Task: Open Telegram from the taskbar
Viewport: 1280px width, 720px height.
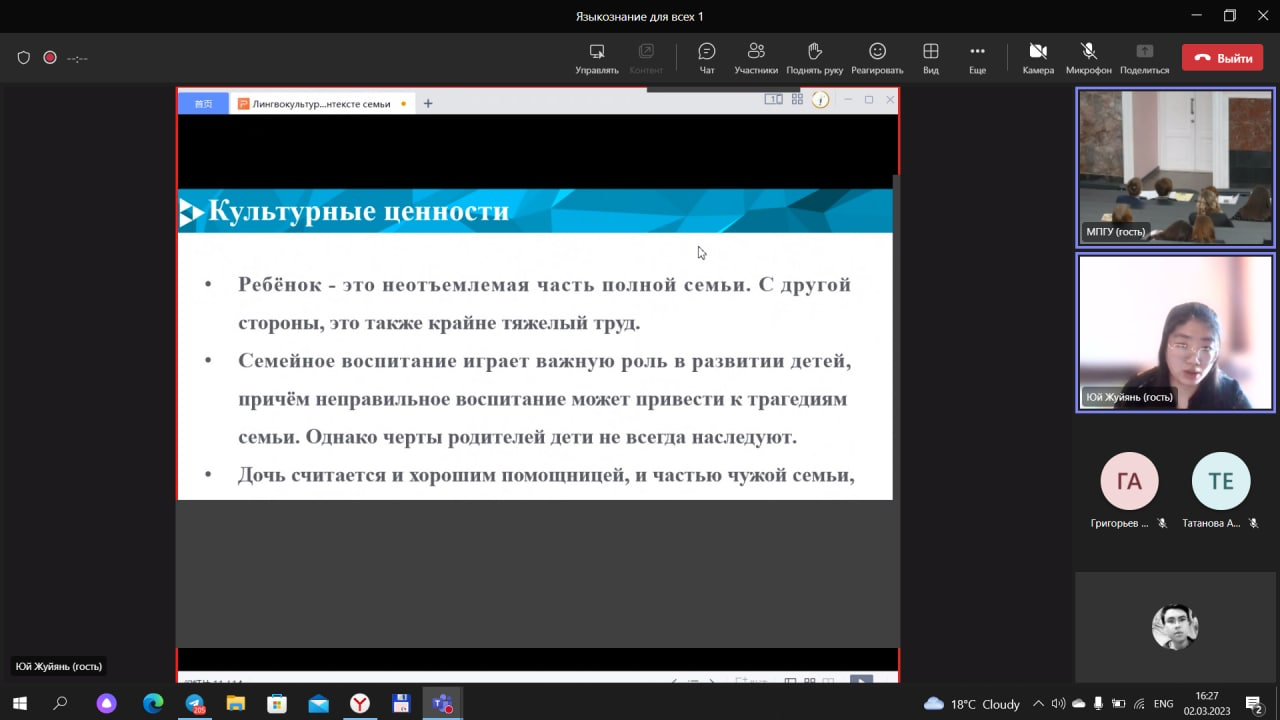Action: (195, 704)
